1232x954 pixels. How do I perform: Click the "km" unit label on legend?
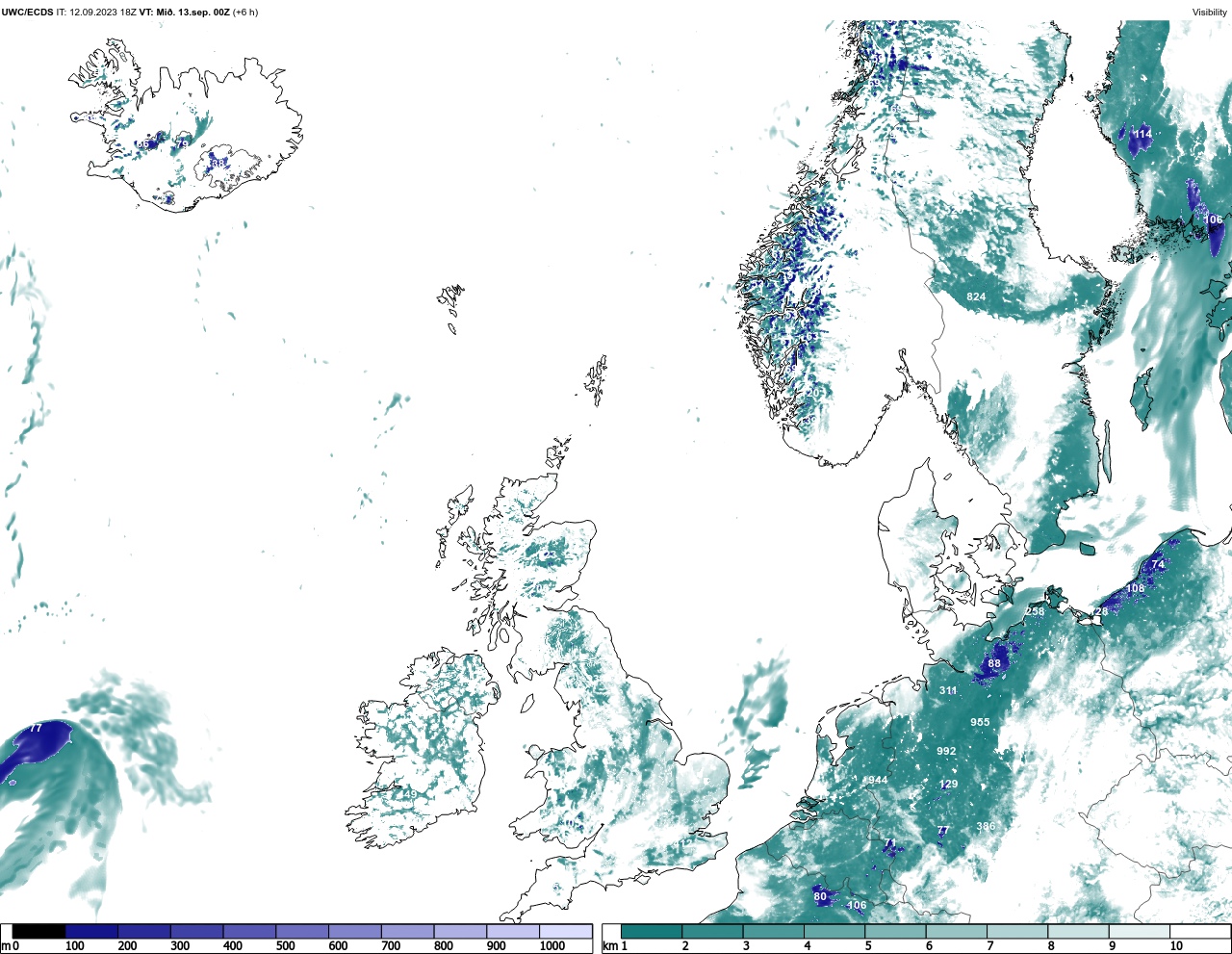pyautogui.click(x=609, y=947)
